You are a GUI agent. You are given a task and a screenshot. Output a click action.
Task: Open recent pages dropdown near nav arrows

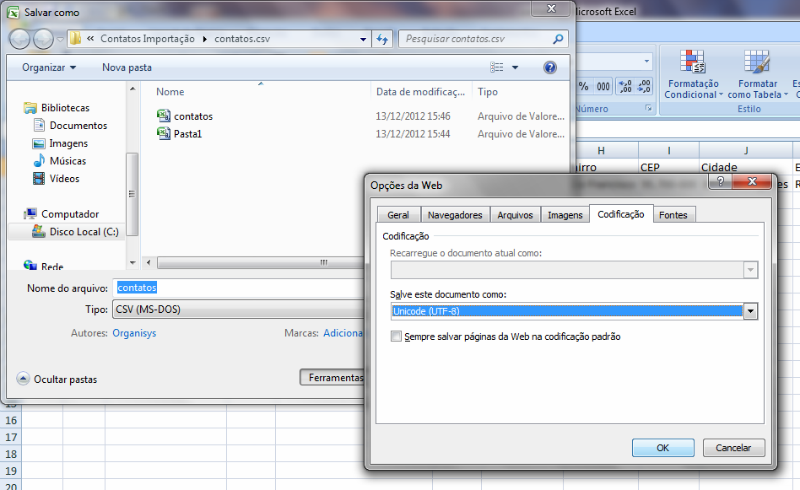(60, 39)
